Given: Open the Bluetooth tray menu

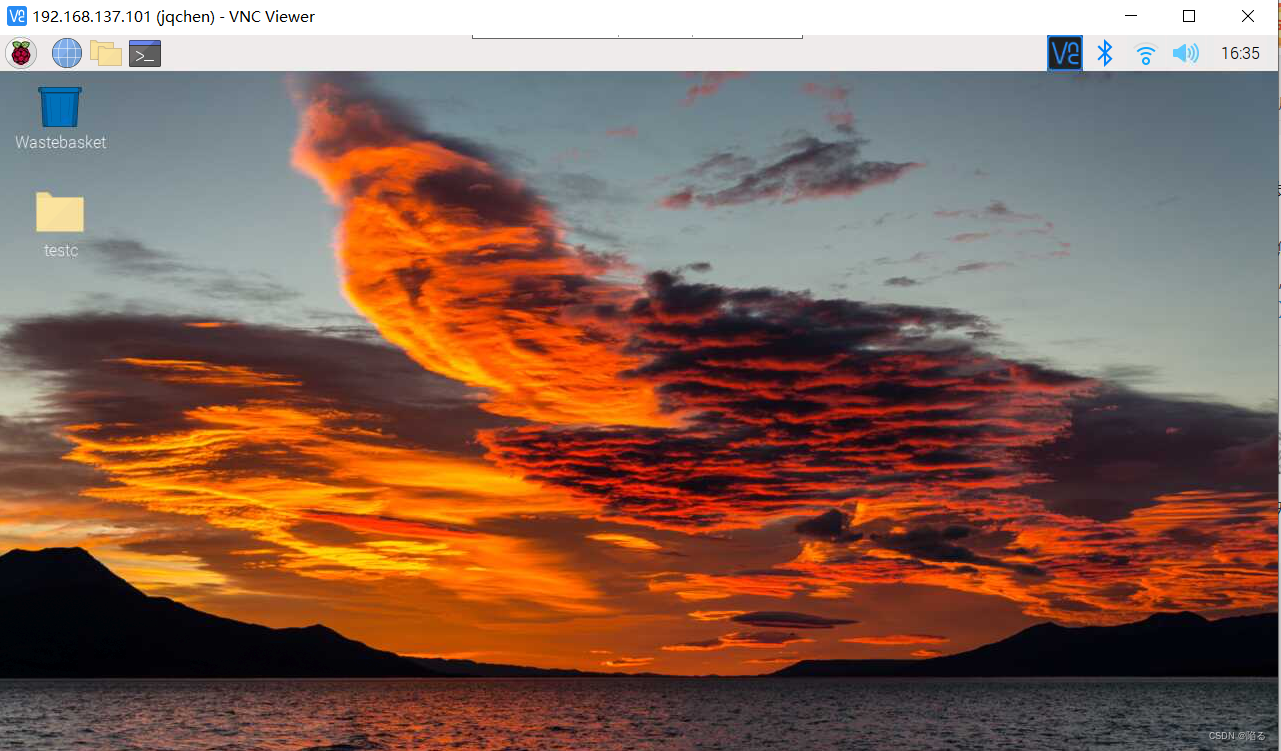Looking at the screenshot, I should click(x=1105, y=53).
